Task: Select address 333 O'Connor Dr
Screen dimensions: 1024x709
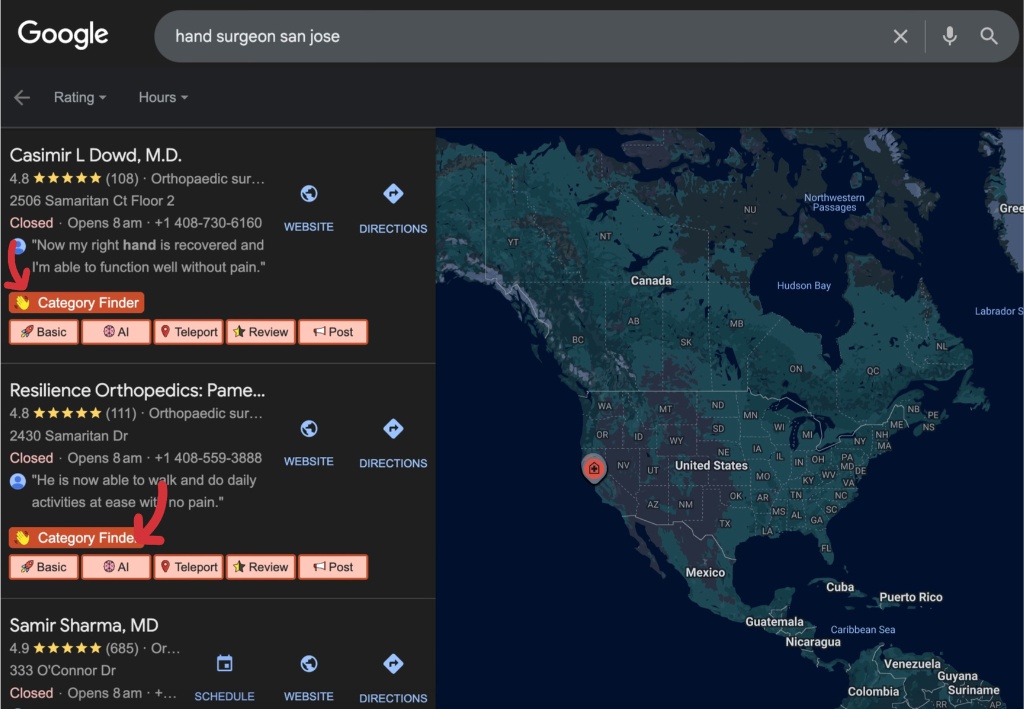Action: 63,670
